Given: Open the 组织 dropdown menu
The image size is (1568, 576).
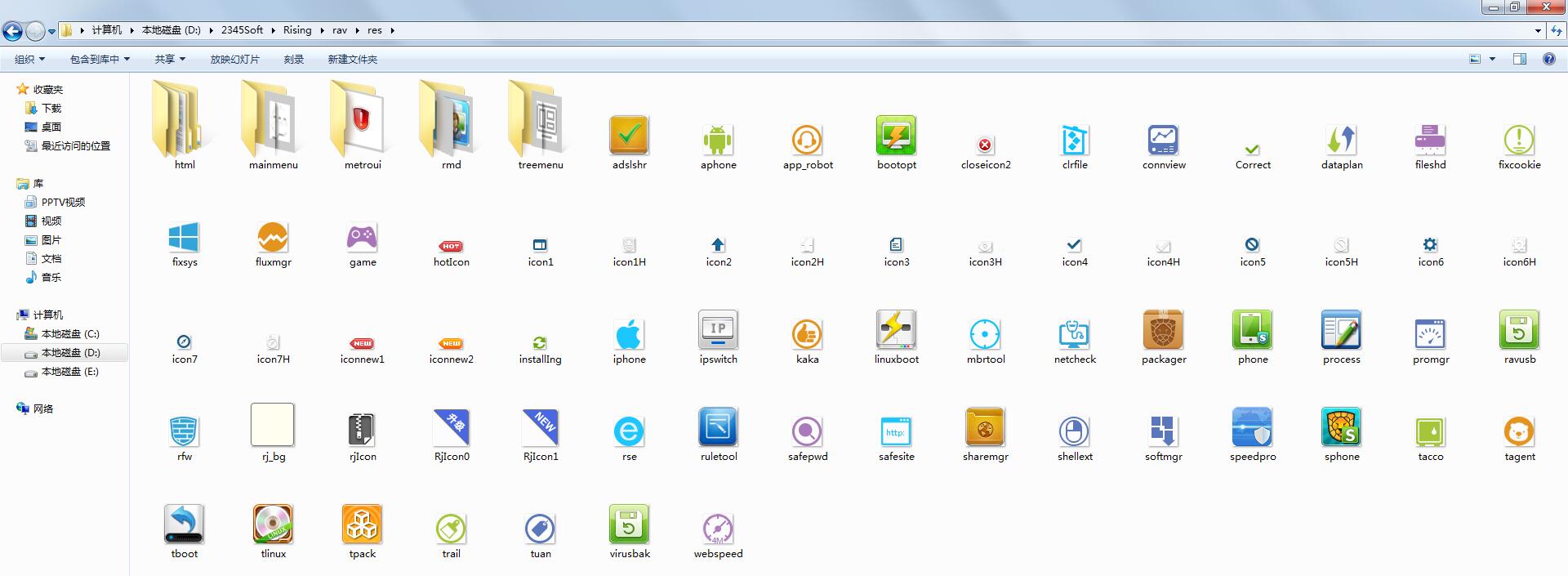Looking at the screenshot, I should [29, 59].
